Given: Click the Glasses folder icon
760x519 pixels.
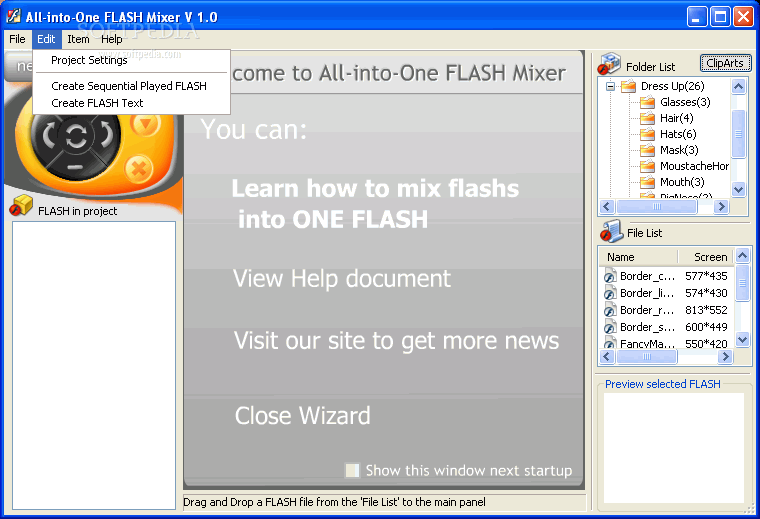Looking at the screenshot, I should pyautogui.click(x=647, y=102).
